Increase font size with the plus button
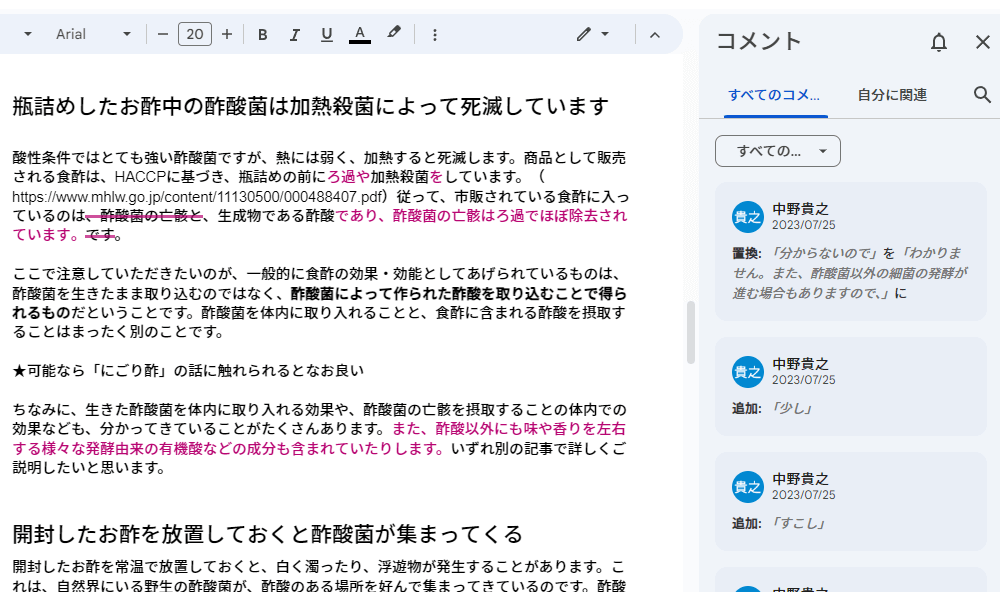This screenshot has height=600, width=1000. [x=227, y=33]
